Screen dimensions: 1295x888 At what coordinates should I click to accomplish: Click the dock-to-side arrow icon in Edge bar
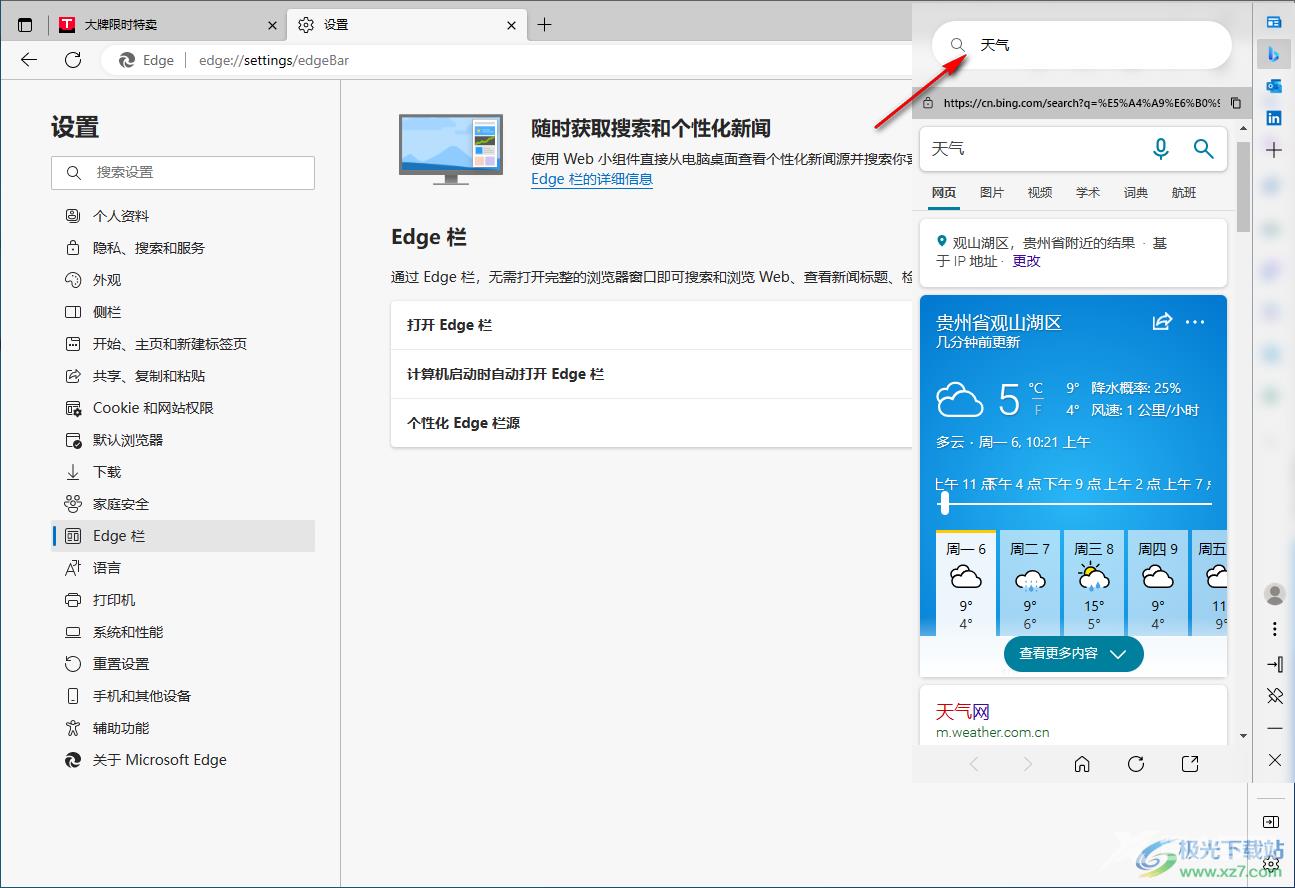click(1274, 664)
